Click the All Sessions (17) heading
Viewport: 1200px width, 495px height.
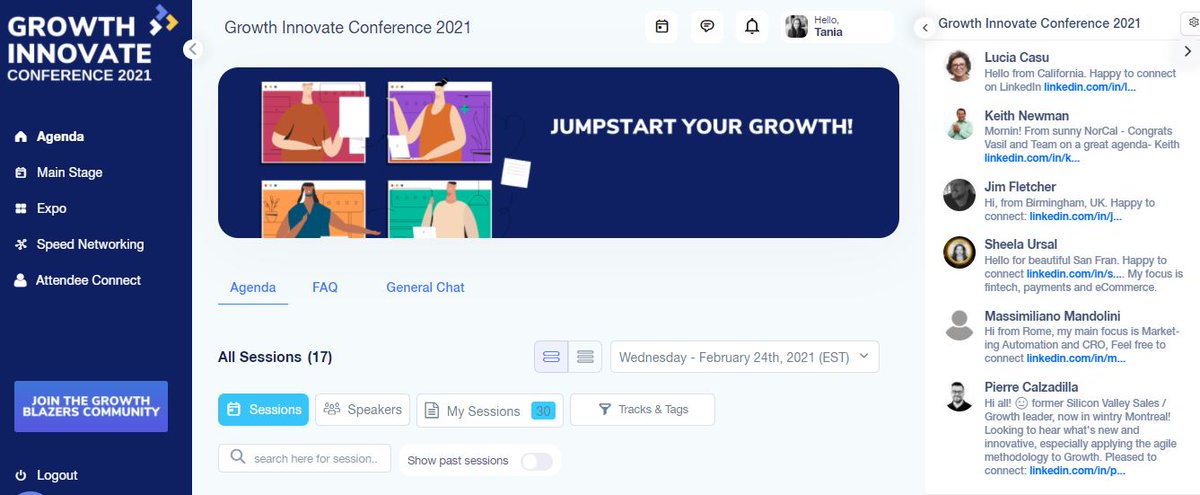[x=275, y=357]
